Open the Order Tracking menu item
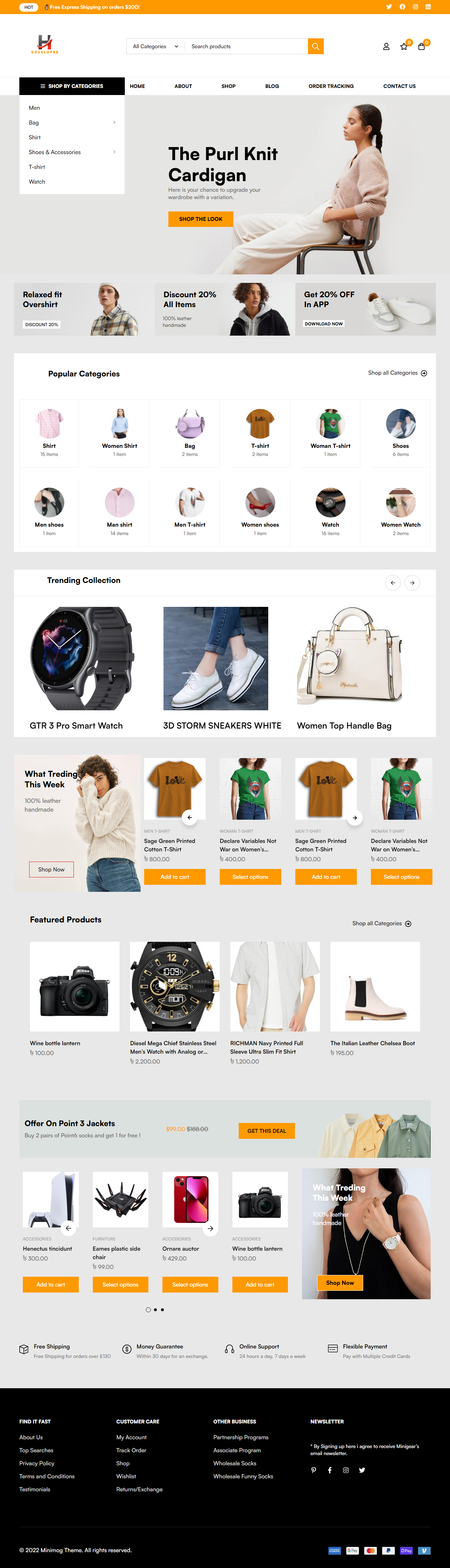Image resolution: width=450 pixels, height=1568 pixels. coord(331,87)
